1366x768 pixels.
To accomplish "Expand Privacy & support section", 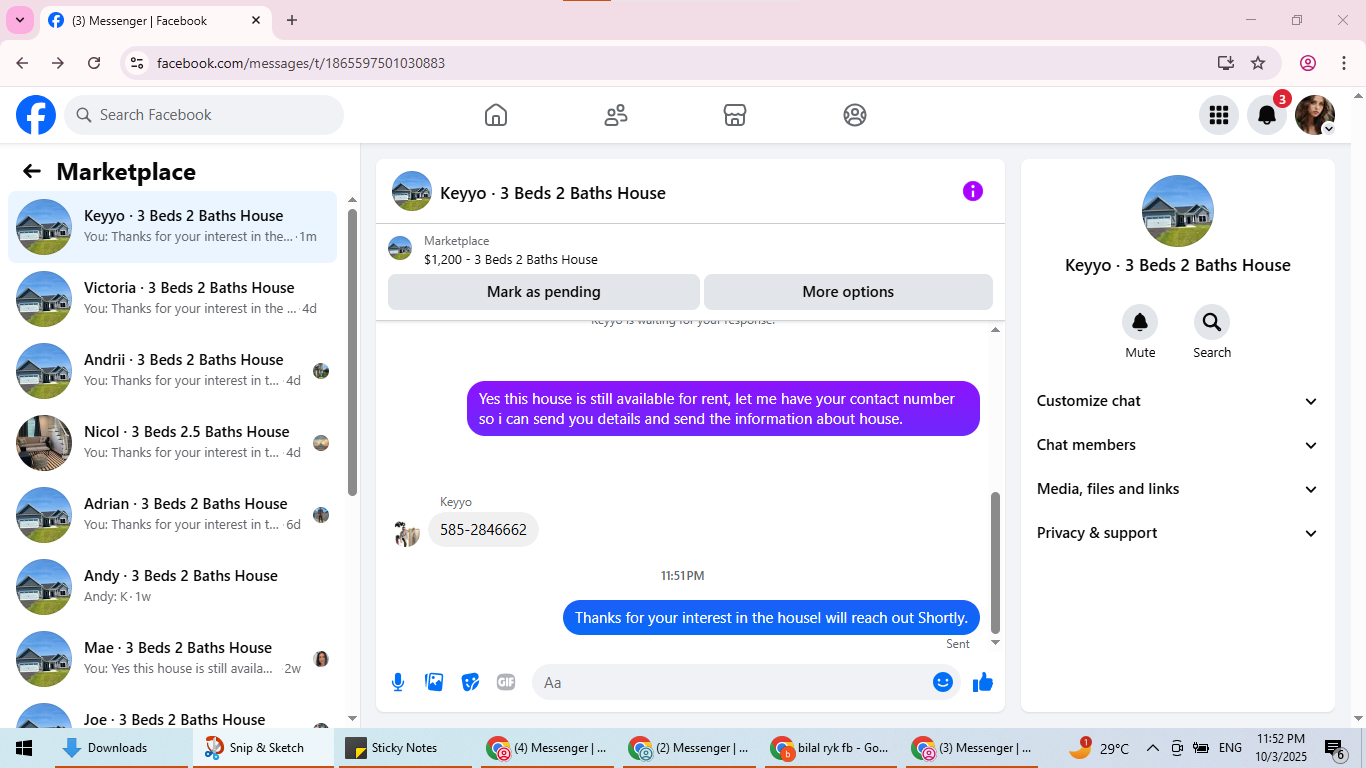I will pos(1178,533).
